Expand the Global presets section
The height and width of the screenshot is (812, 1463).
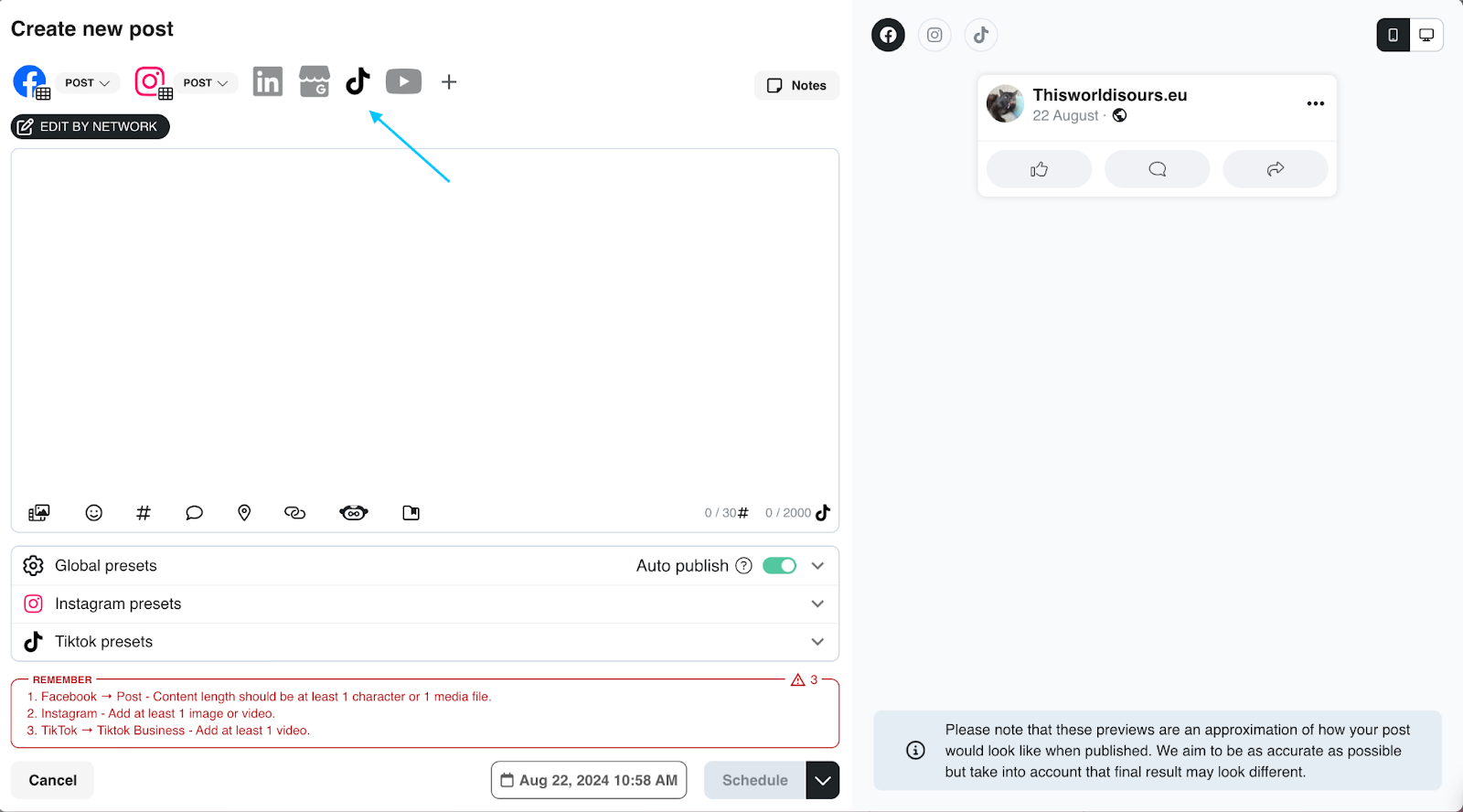(817, 566)
